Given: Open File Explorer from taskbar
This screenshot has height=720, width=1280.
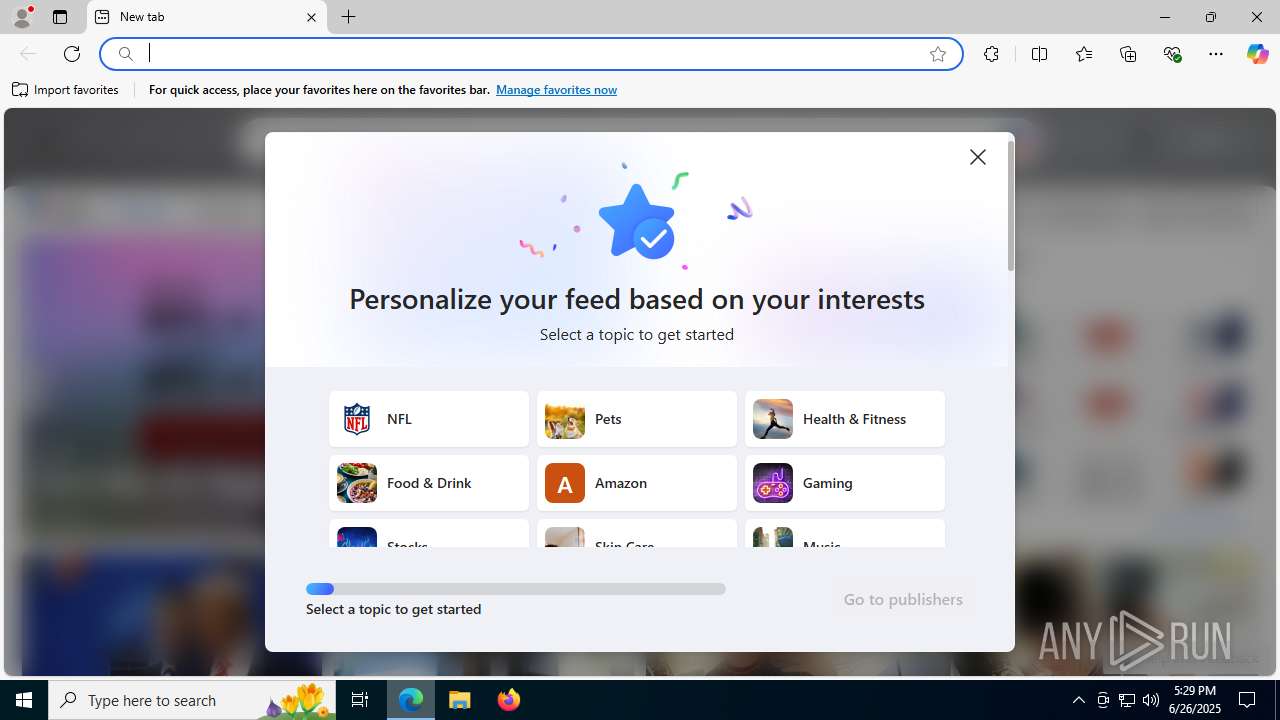Looking at the screenshot, I should pyautogui.click(x=460, y=700).
